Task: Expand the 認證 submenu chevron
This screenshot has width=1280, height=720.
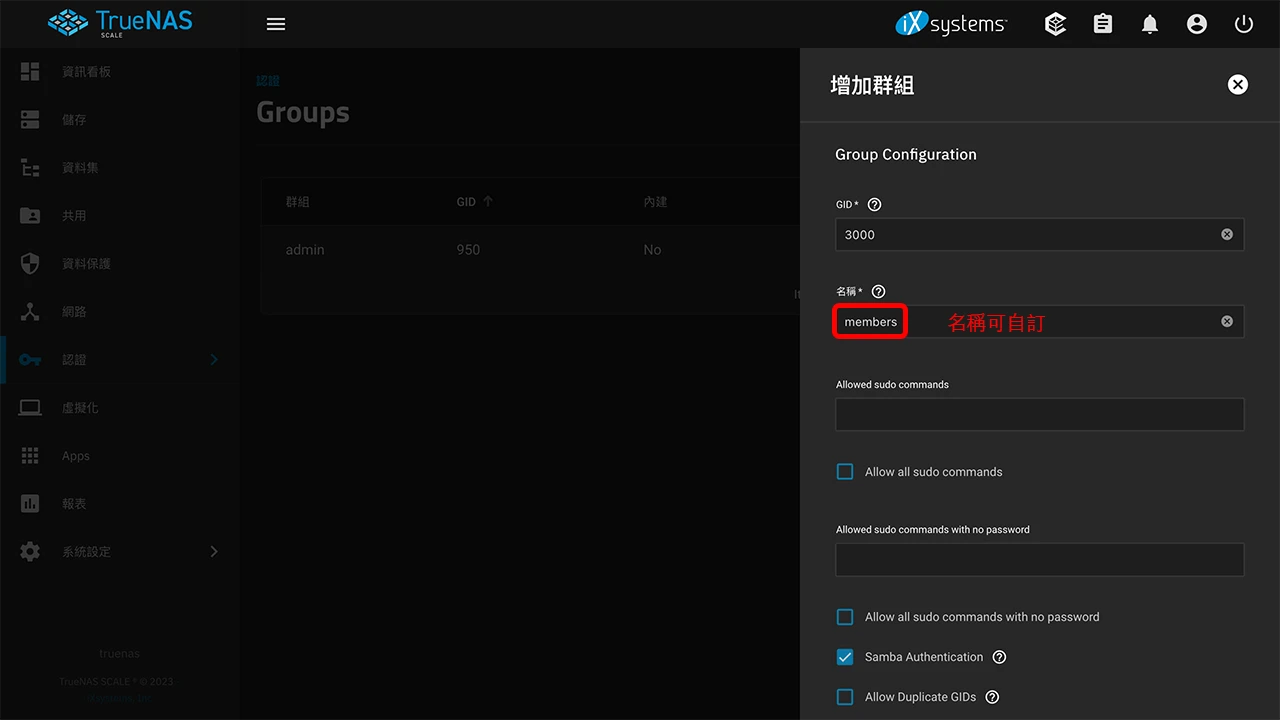Action: coord(213,359)
